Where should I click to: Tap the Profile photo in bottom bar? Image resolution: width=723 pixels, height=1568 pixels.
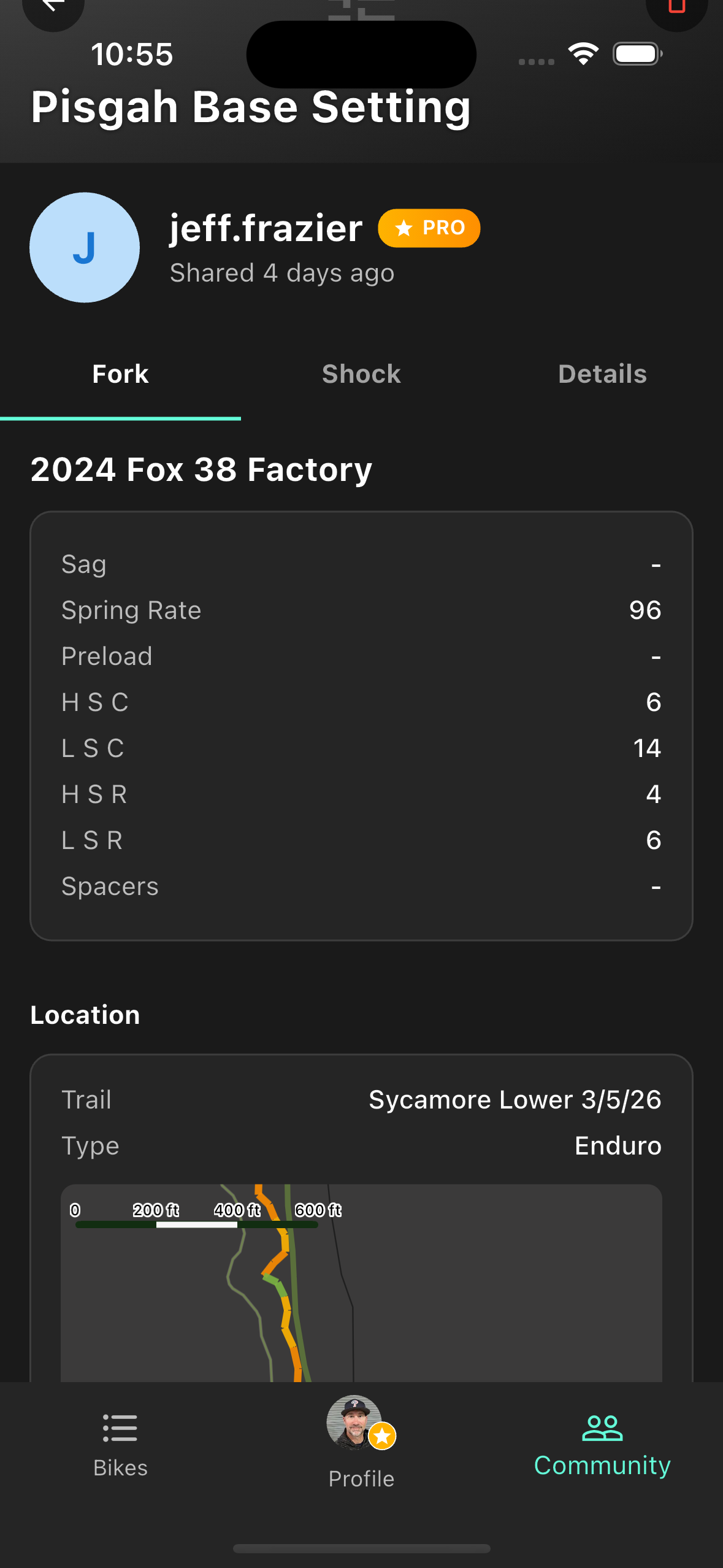pos(355,1423)
